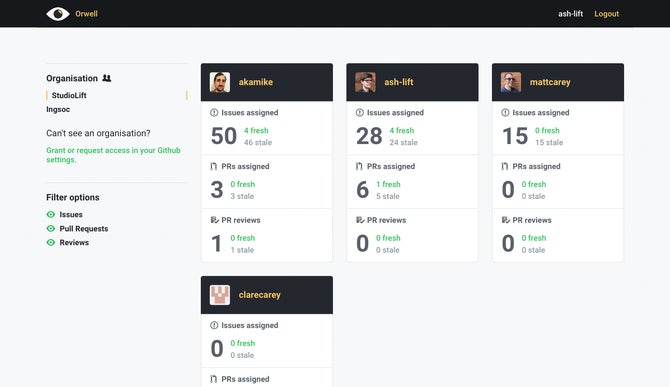Click clarecarey's Issues assigned icon

point(214,325)
